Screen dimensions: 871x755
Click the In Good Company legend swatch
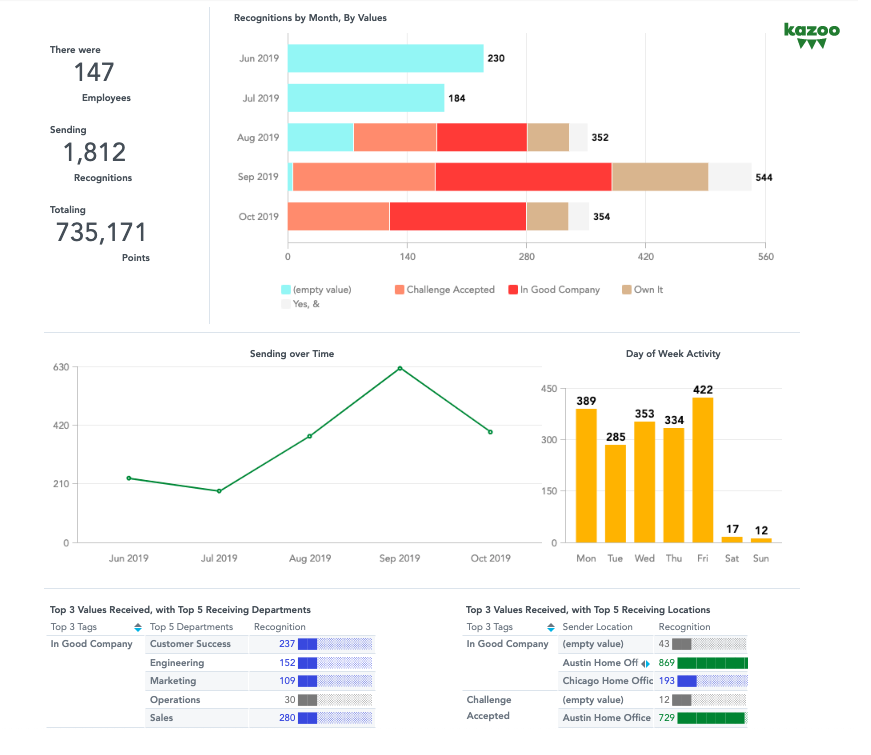point(513,290)
